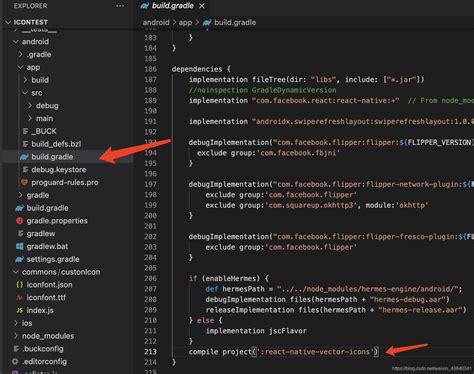Click 'compile project' line with react-native-vector-icons
This screenshot has height=374, width=474.
coord(284,352)
